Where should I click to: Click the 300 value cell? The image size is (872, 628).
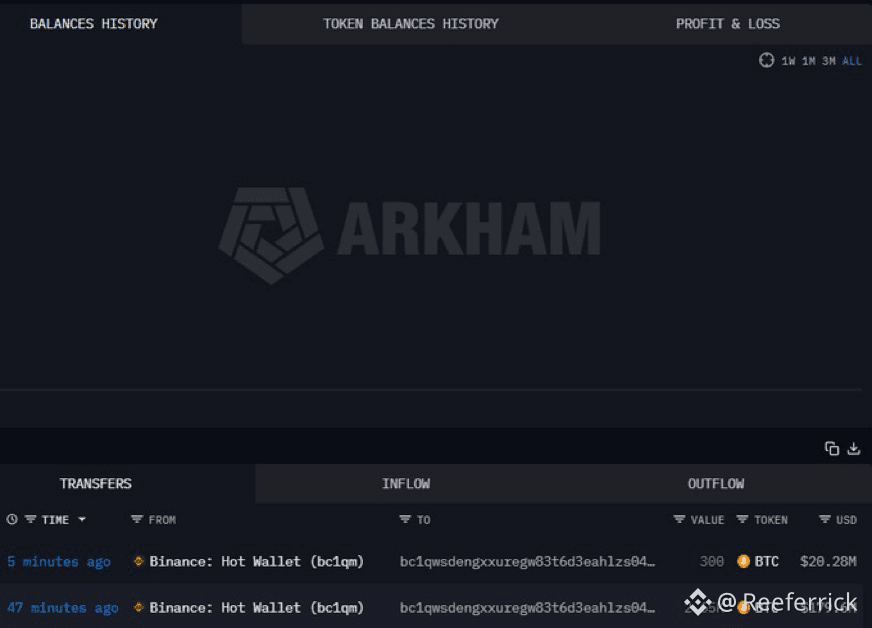(x=712, y=562)
